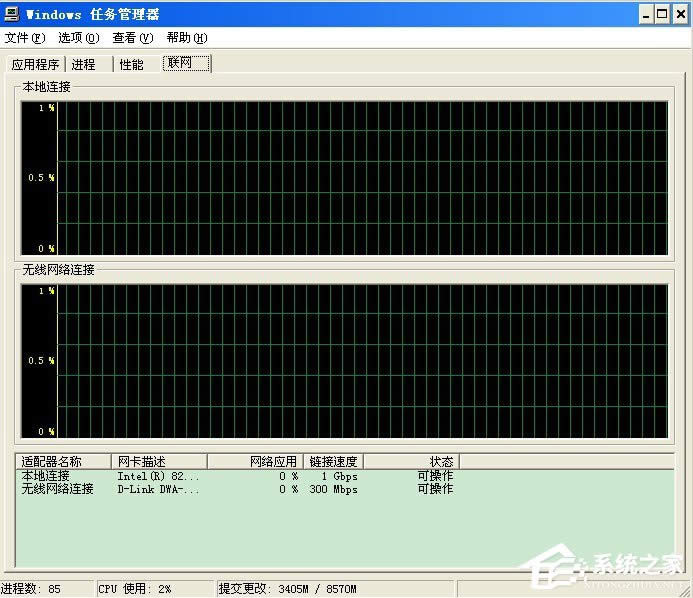Click the 本地连接 network usage graph
The image size is (693, 598).
point(361,177)
